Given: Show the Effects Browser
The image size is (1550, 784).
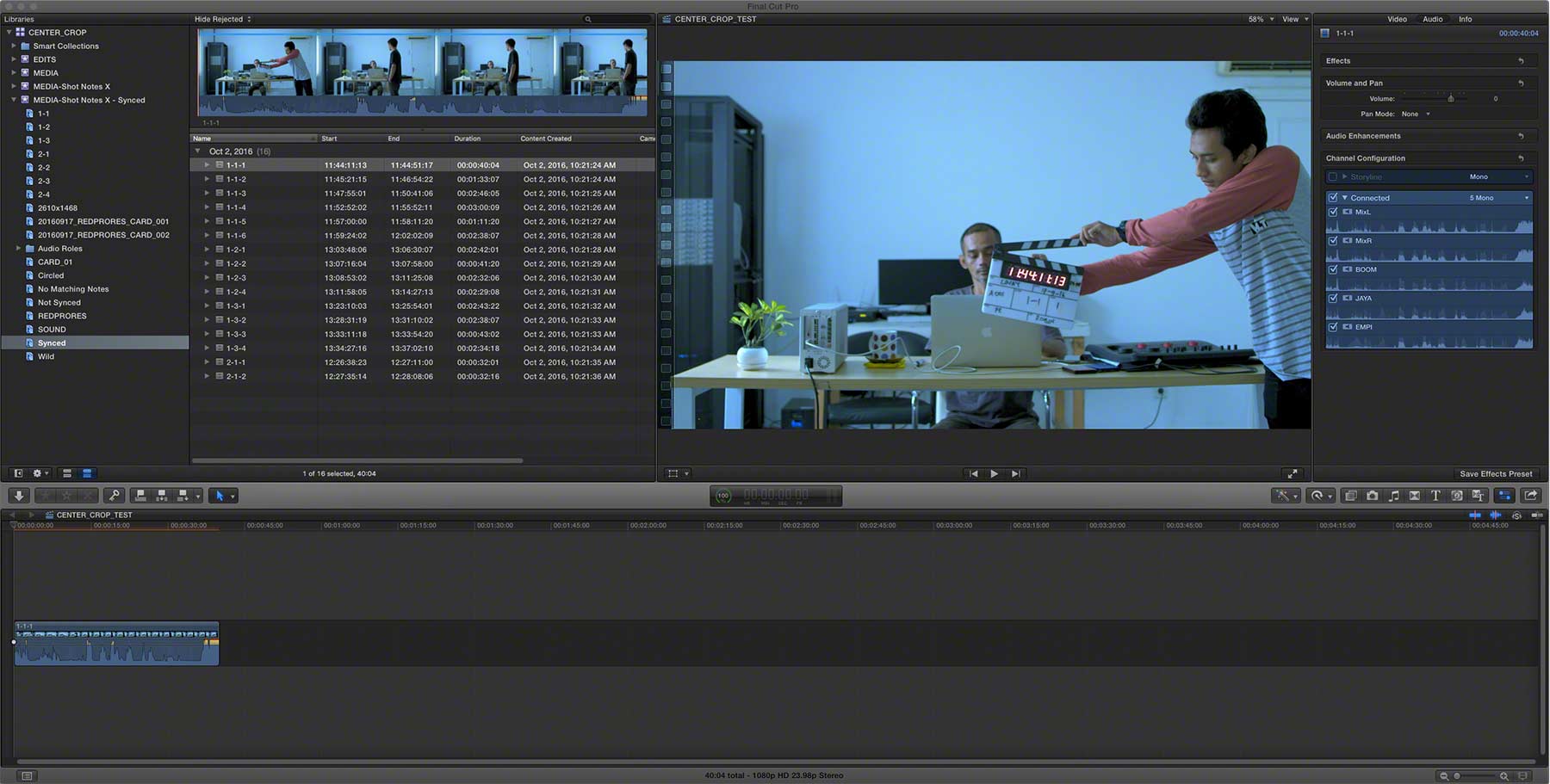Looking at the screenshot, I should [x=1350, y=496].
